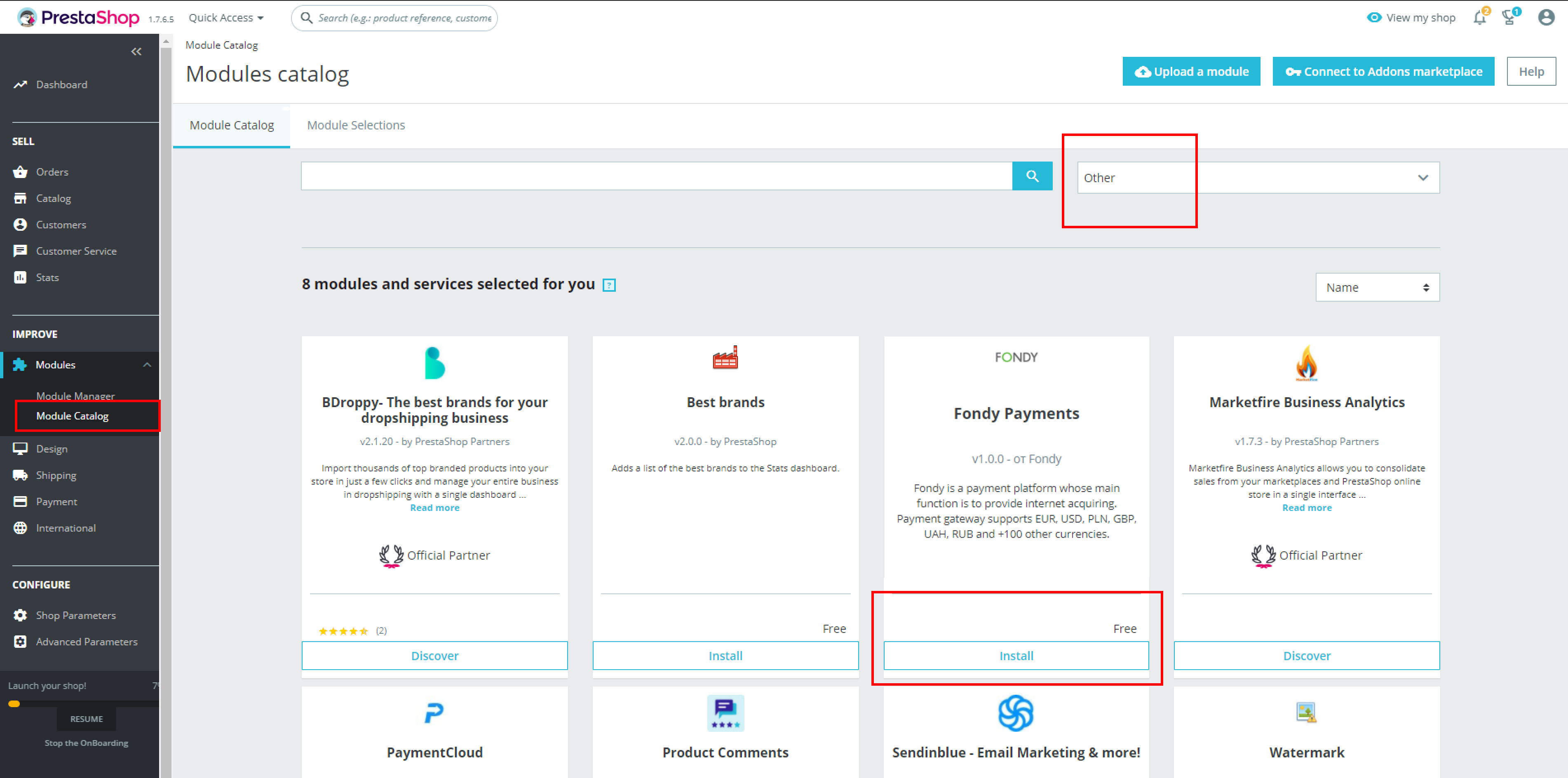
Task: Open notifications bell icon
Action: 1480,18
